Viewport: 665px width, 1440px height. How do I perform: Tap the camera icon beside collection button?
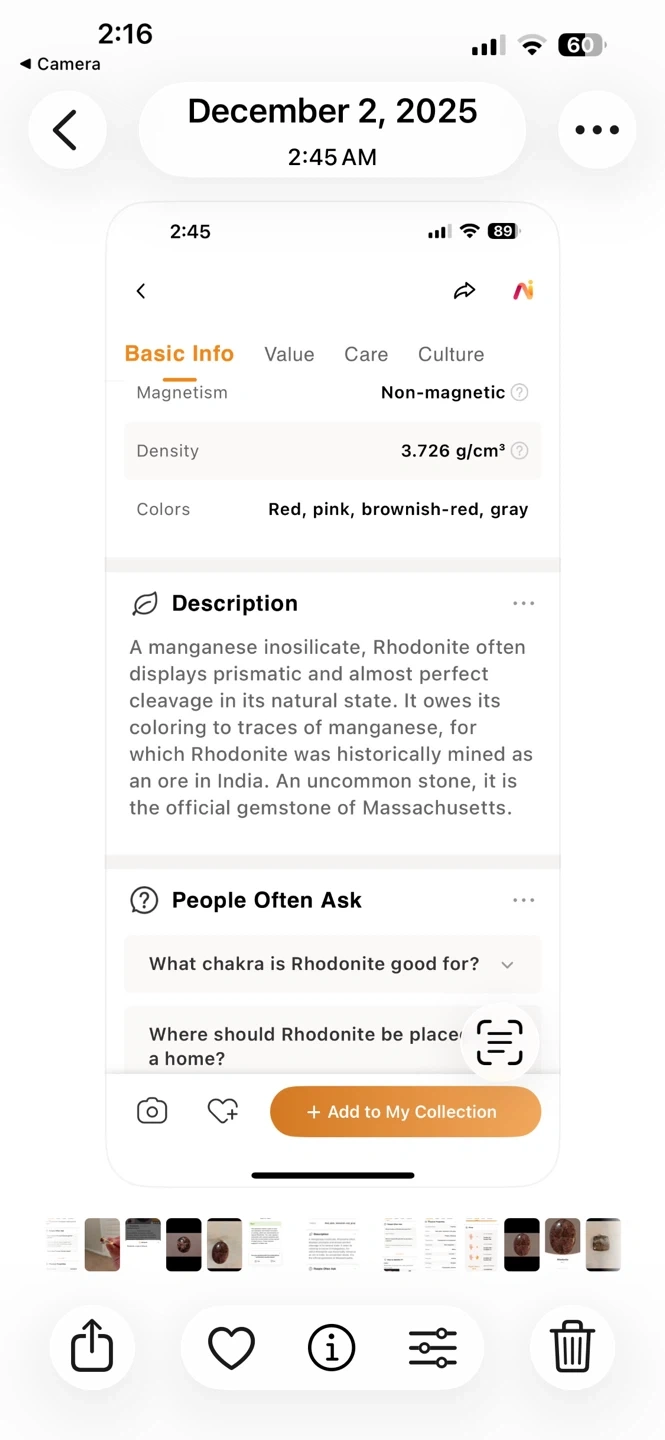(x=152, y=1111)
